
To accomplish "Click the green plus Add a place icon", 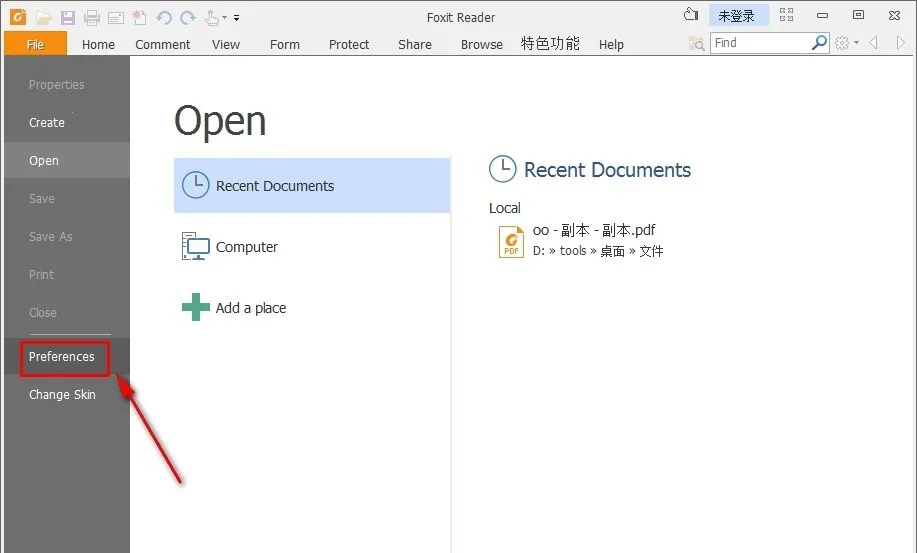I will [x=195, y=307].
